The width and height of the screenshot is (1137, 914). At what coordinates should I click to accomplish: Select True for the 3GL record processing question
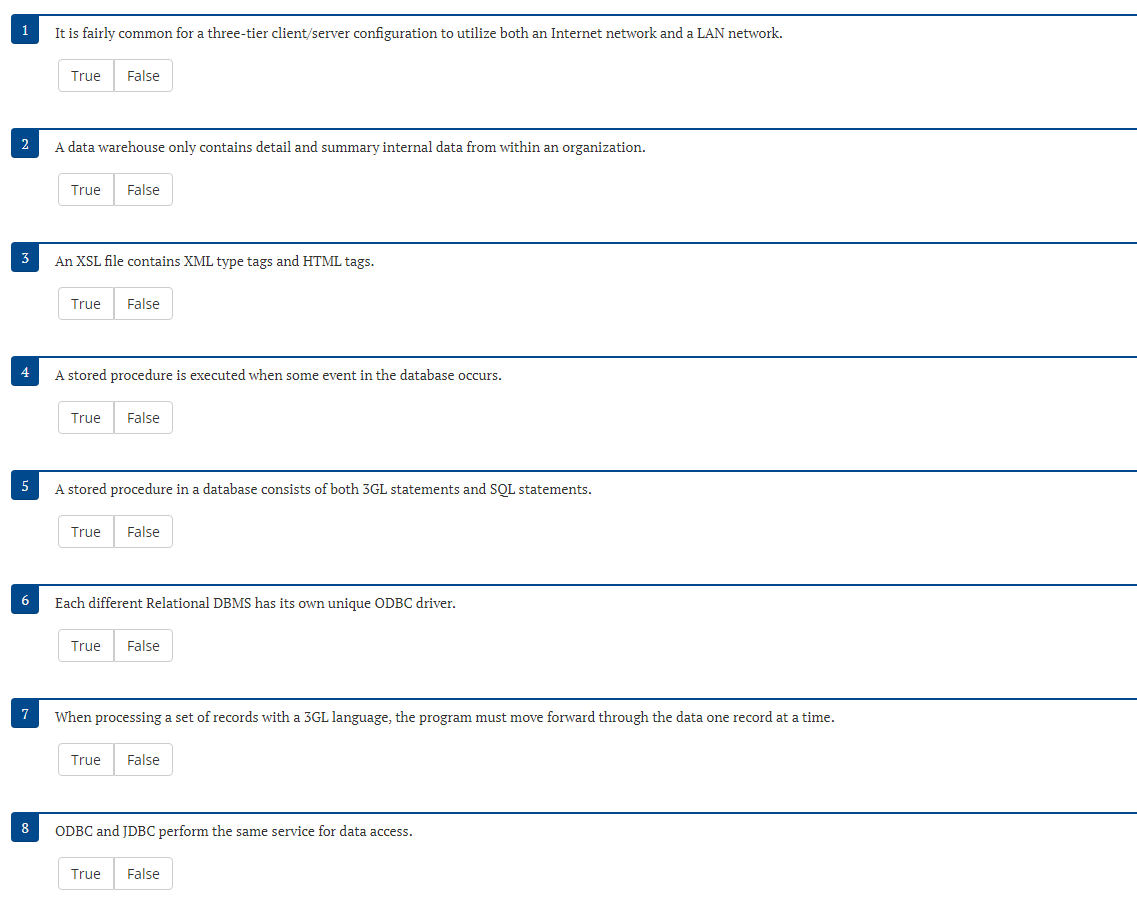point(86,759)
